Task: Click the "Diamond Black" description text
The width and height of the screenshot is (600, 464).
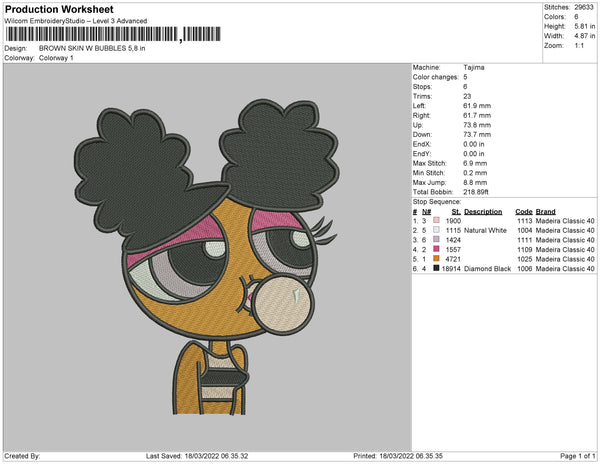Action: (x=488, y=269)
